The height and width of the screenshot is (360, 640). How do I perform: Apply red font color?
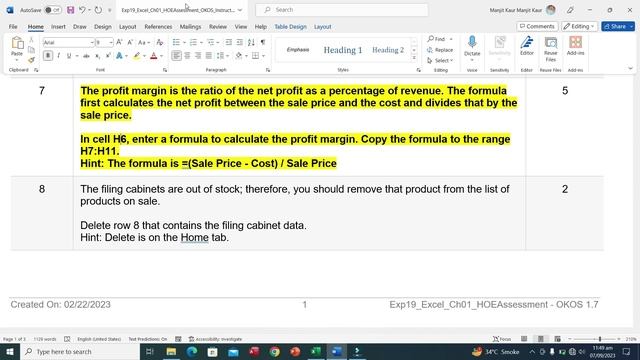pyautogui.click(x=154, y=56)
